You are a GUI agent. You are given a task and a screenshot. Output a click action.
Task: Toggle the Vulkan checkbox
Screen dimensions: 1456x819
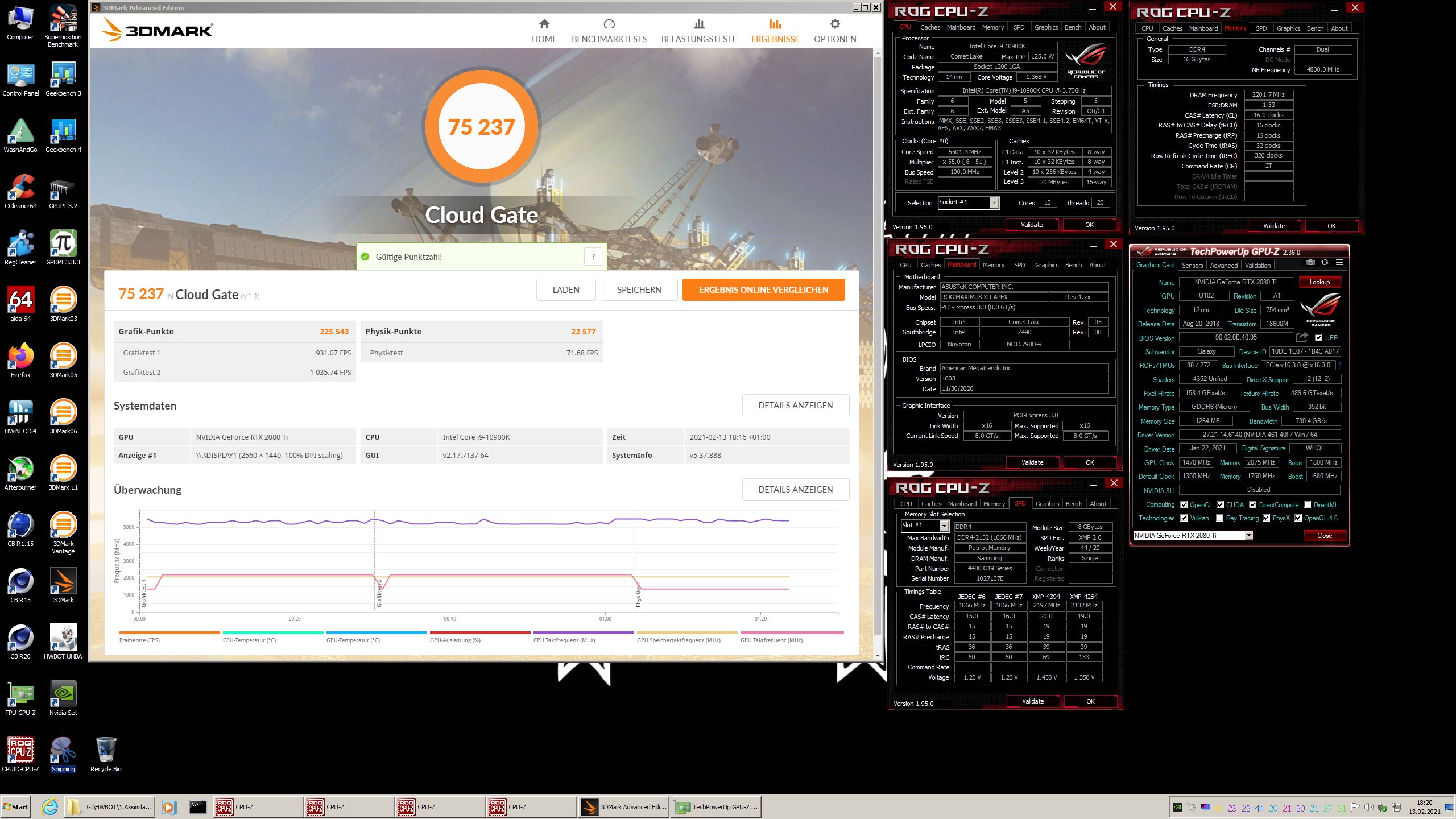click(x=1184, y=518)
